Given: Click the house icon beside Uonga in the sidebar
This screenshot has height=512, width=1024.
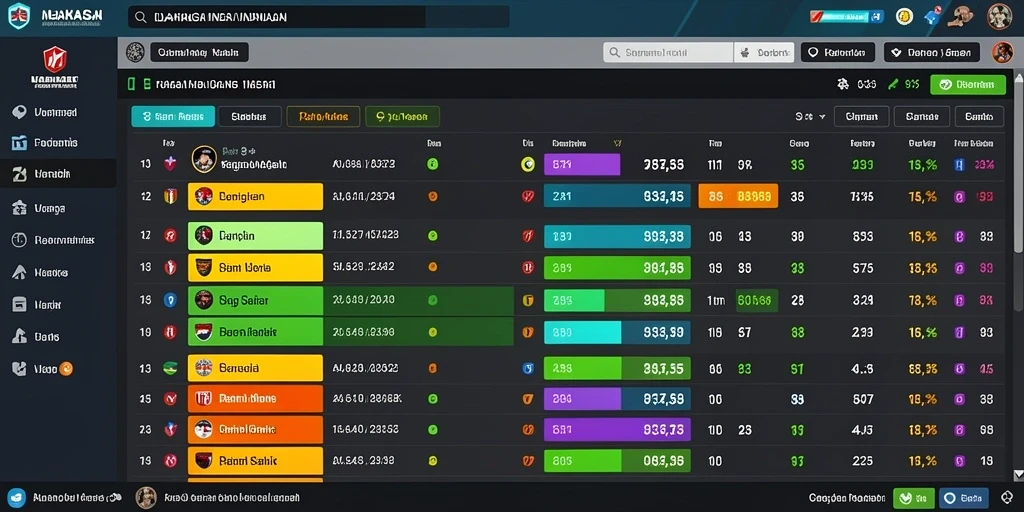Looking at the screenshot, I should click(x=19, y=208).
